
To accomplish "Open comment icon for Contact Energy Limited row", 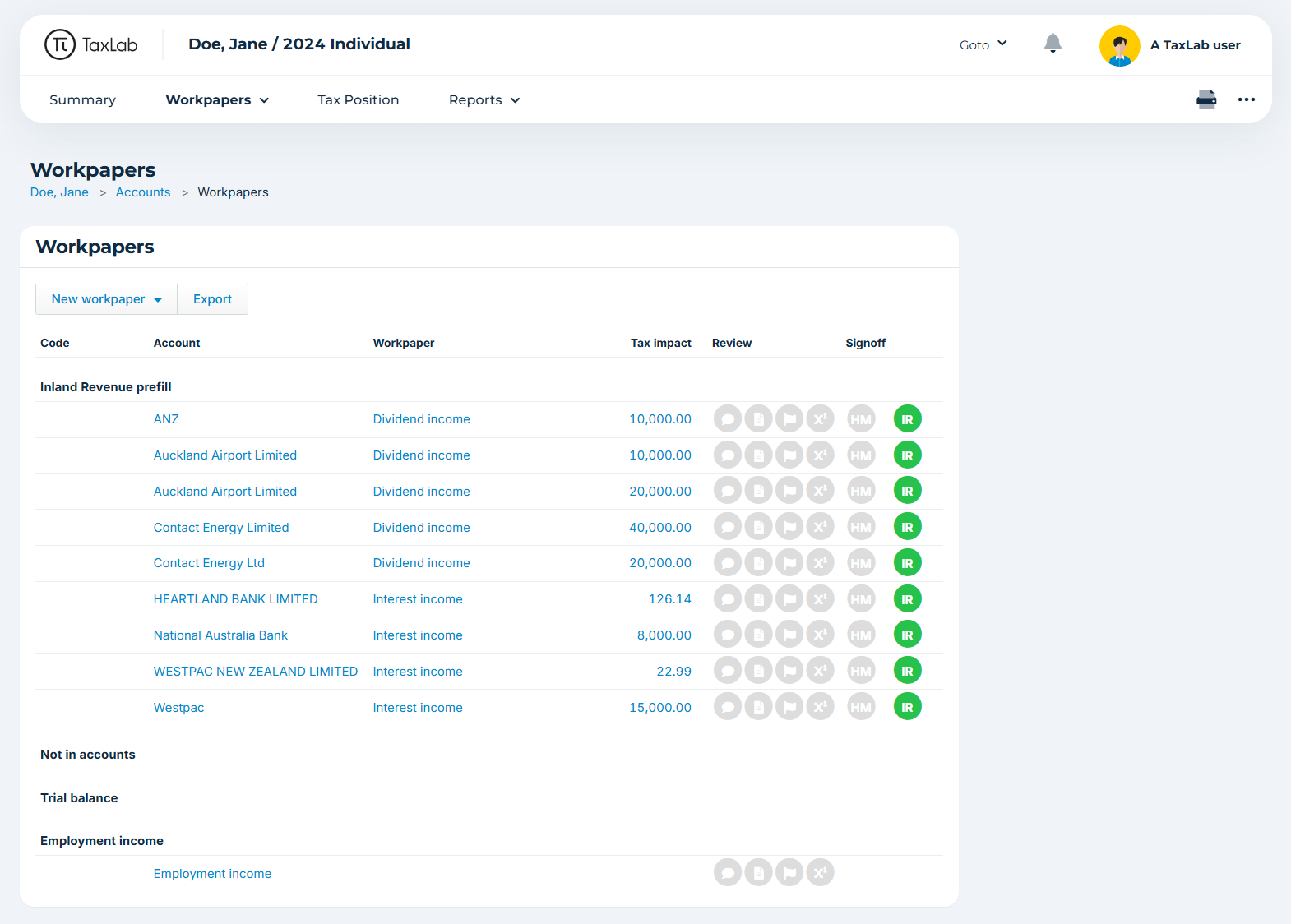I will [728, 527].
